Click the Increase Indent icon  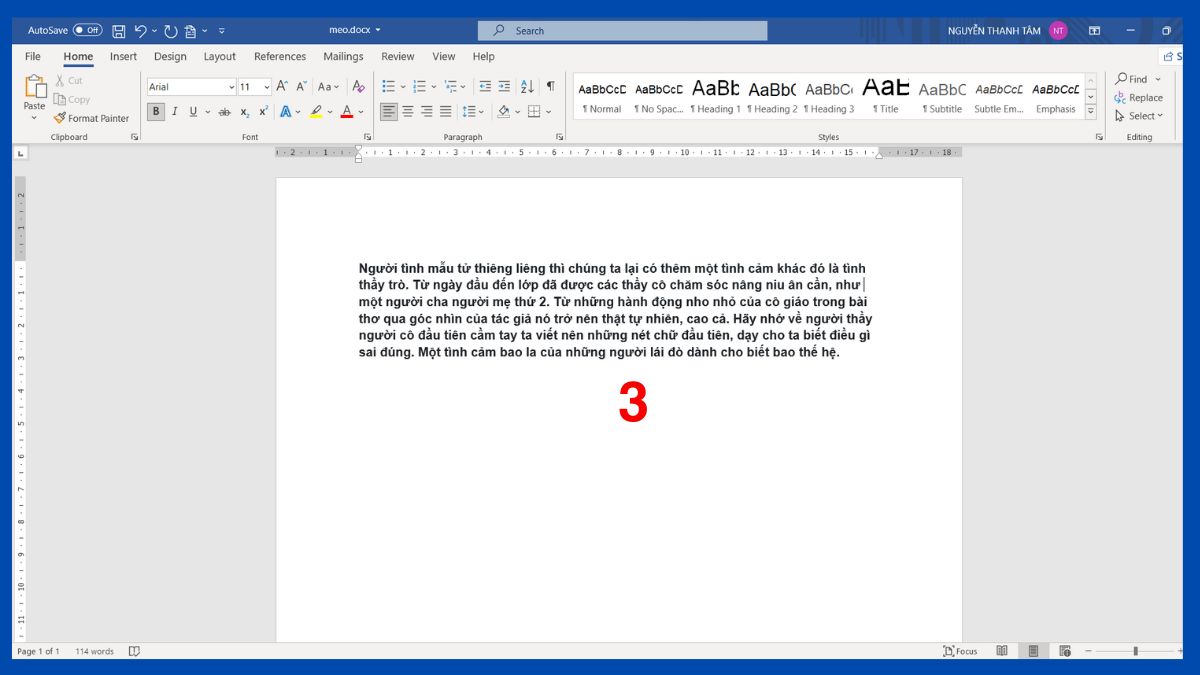(504, 87)
